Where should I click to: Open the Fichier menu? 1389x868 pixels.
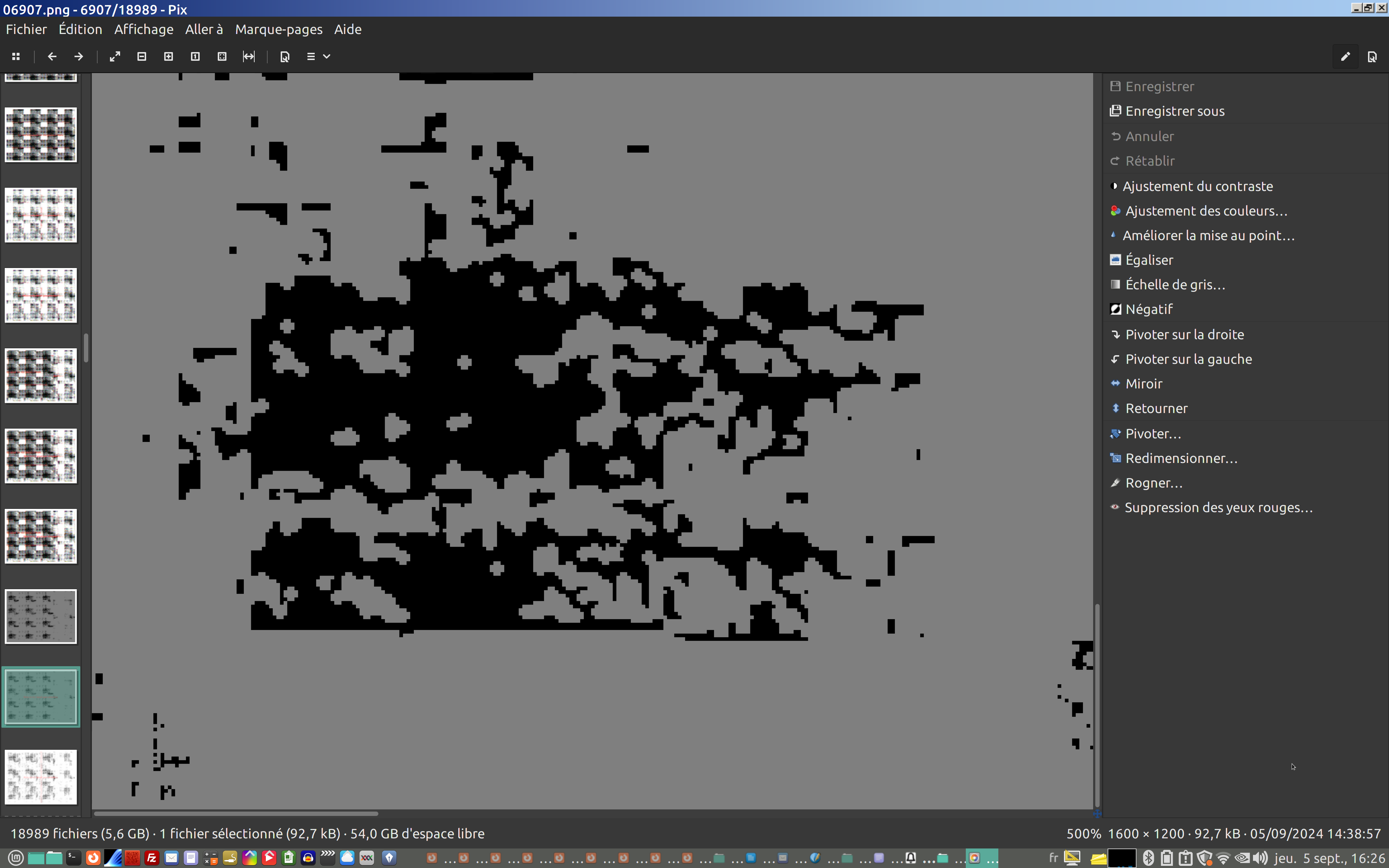pyautogui.click(x=26, y=29)
